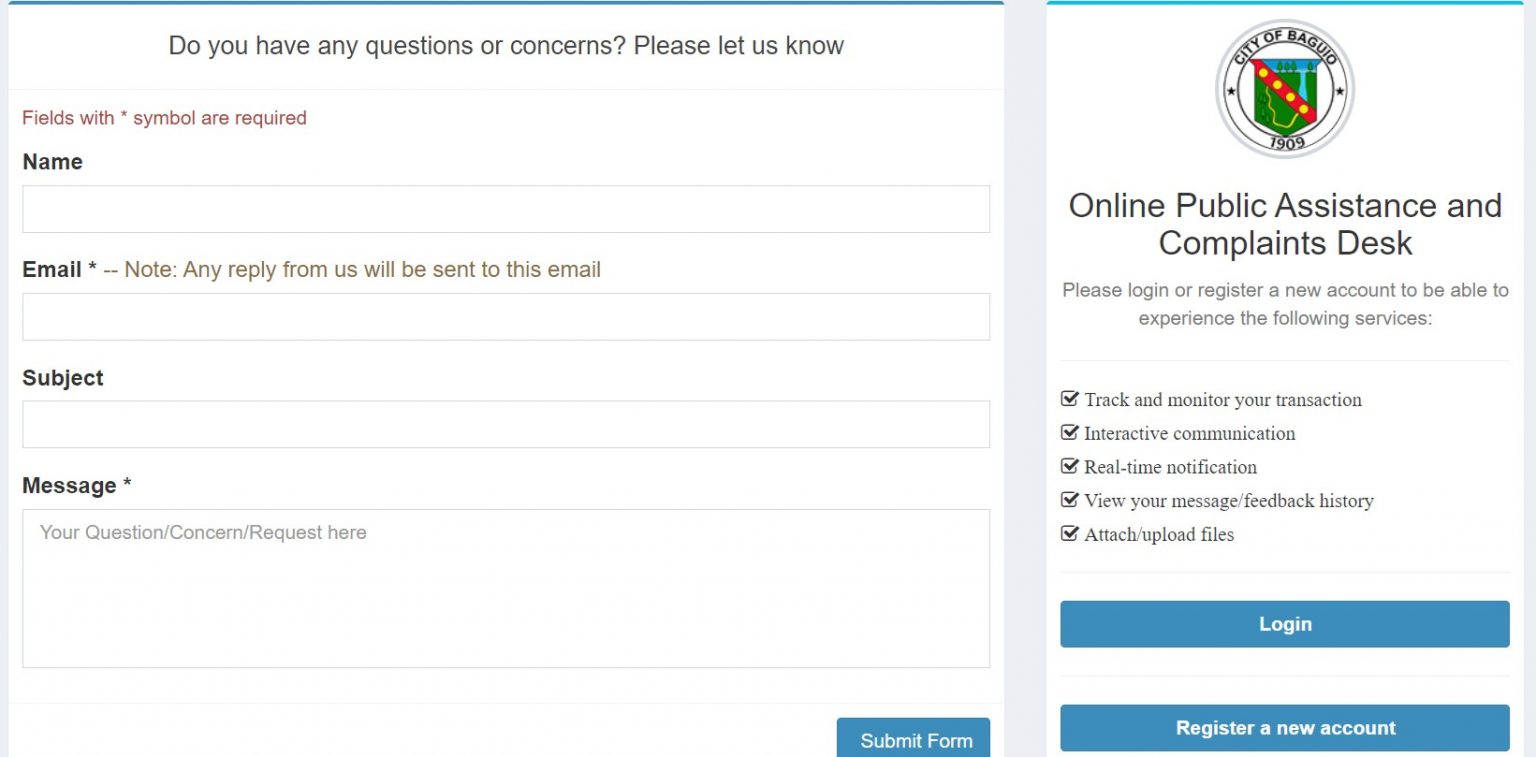Toggle the "Track and monitor your transaction" checkbox
1536x757 pixels.
(1068, 398)
